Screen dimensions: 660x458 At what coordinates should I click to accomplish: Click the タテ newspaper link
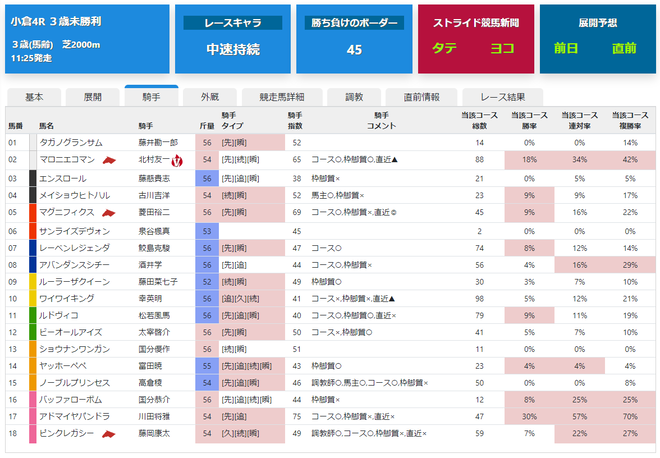click(x=444, y=48)
